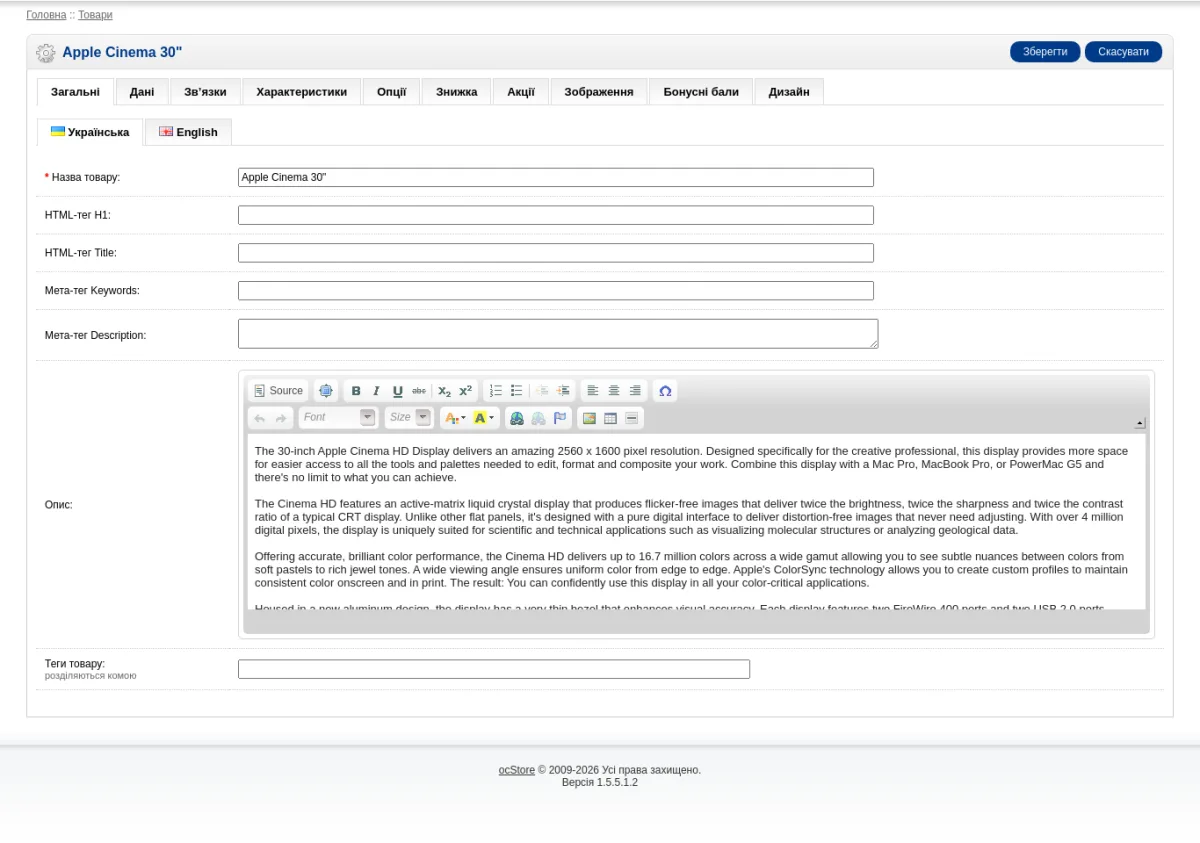1200x843 pixels.
Task: Insert a link in the description
Action: 517,418
